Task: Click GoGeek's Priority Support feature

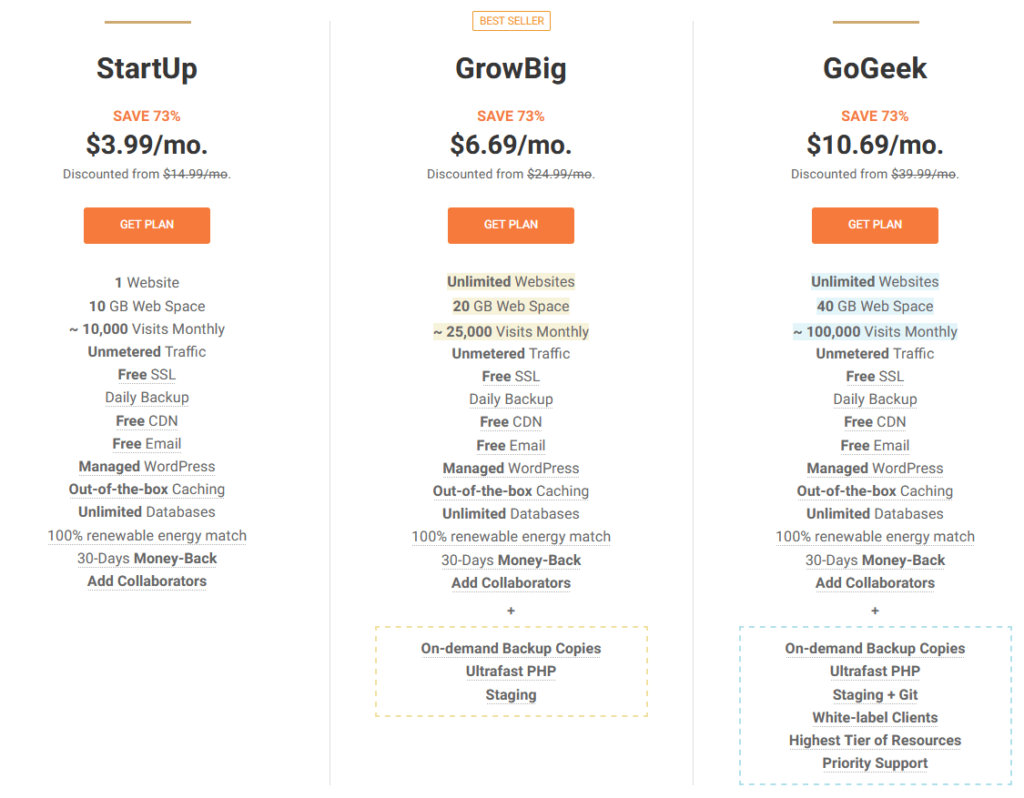Action: [x=875, y=763]
